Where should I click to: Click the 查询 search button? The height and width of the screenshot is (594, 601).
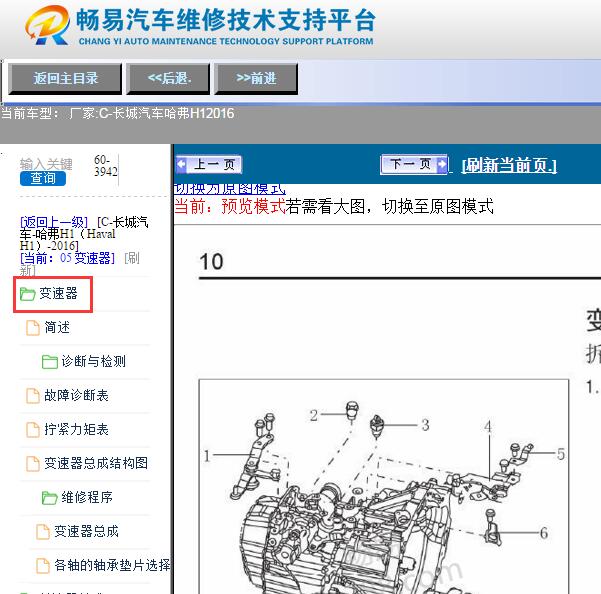(43, 178)
